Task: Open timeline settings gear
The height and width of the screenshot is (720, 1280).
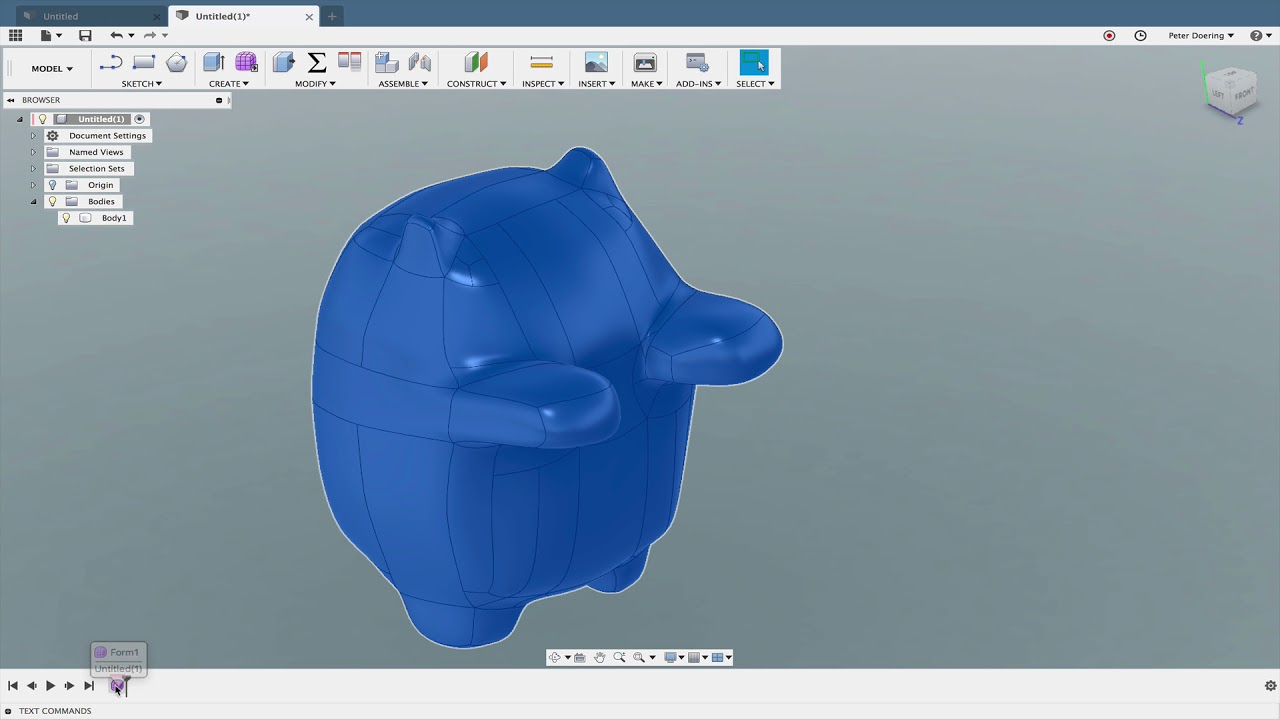Action: tap(1270, 685)
